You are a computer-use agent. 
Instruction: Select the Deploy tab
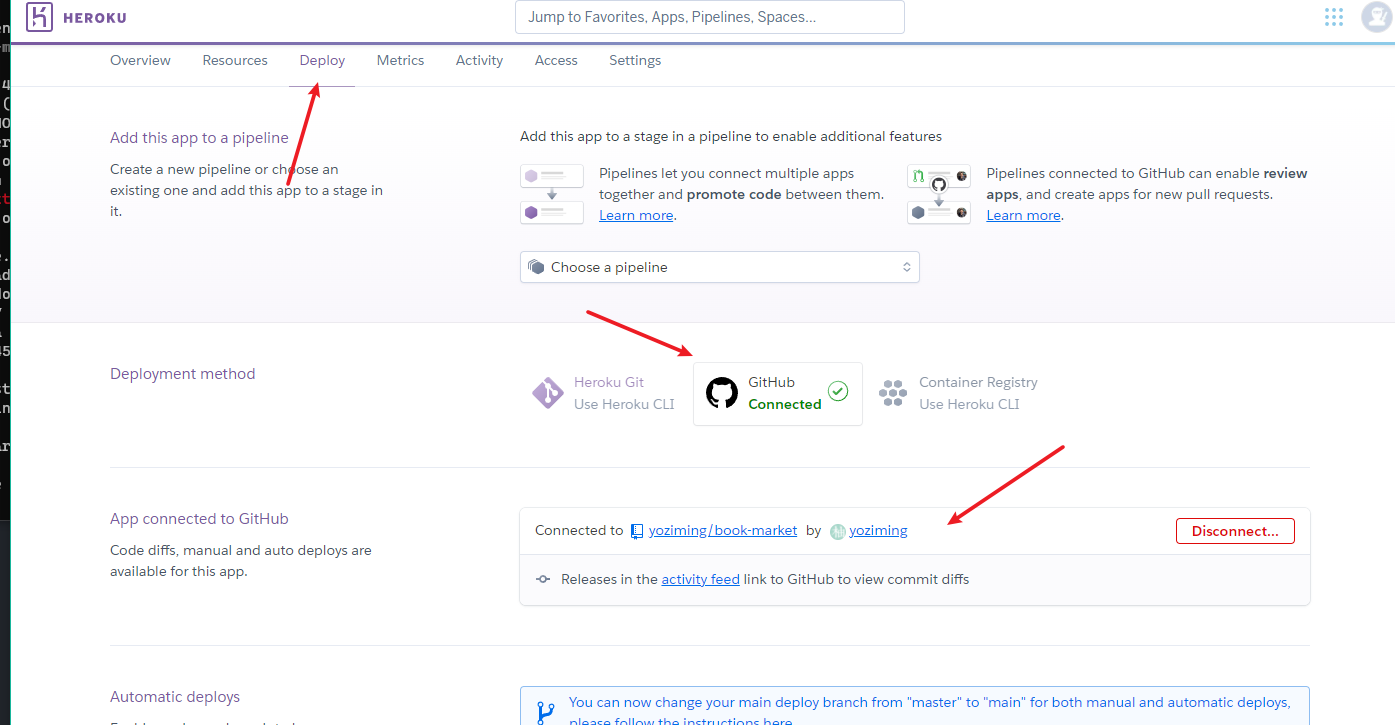point(322,60)
